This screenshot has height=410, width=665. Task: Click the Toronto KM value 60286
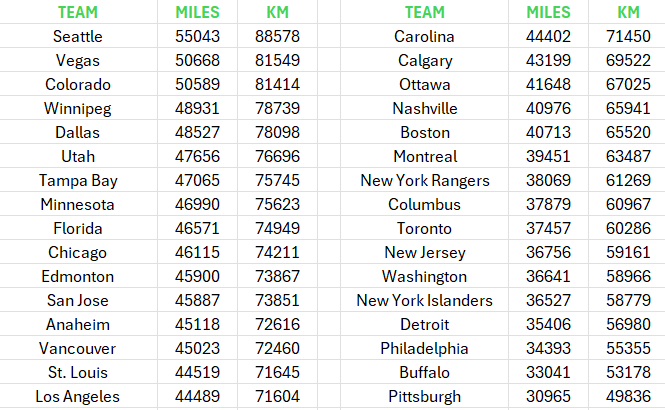click(x=628, y=228)
